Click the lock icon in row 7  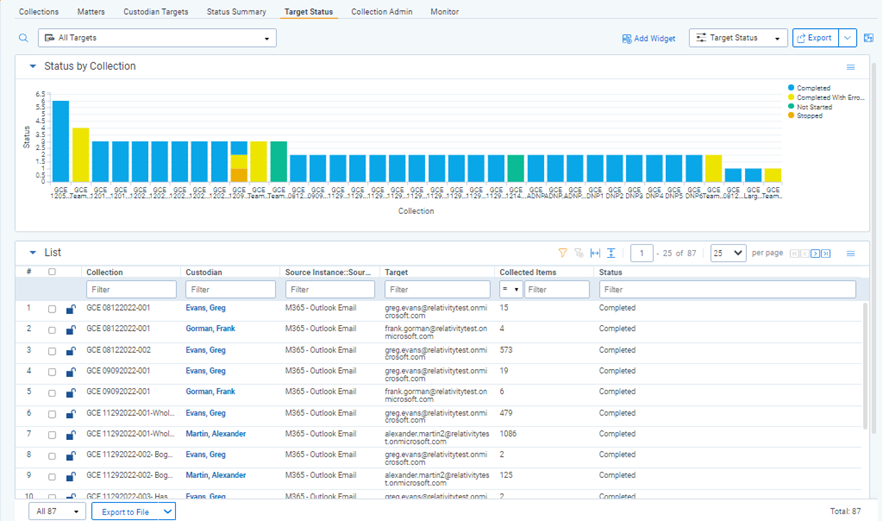[71, 435]
